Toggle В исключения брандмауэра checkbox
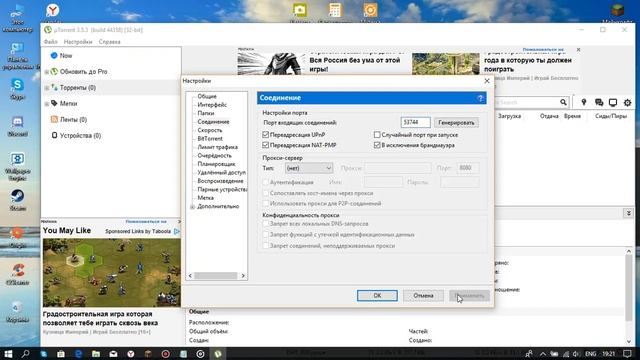The height and width of the screenshot is (360, 640). click(x=377, y=145)
